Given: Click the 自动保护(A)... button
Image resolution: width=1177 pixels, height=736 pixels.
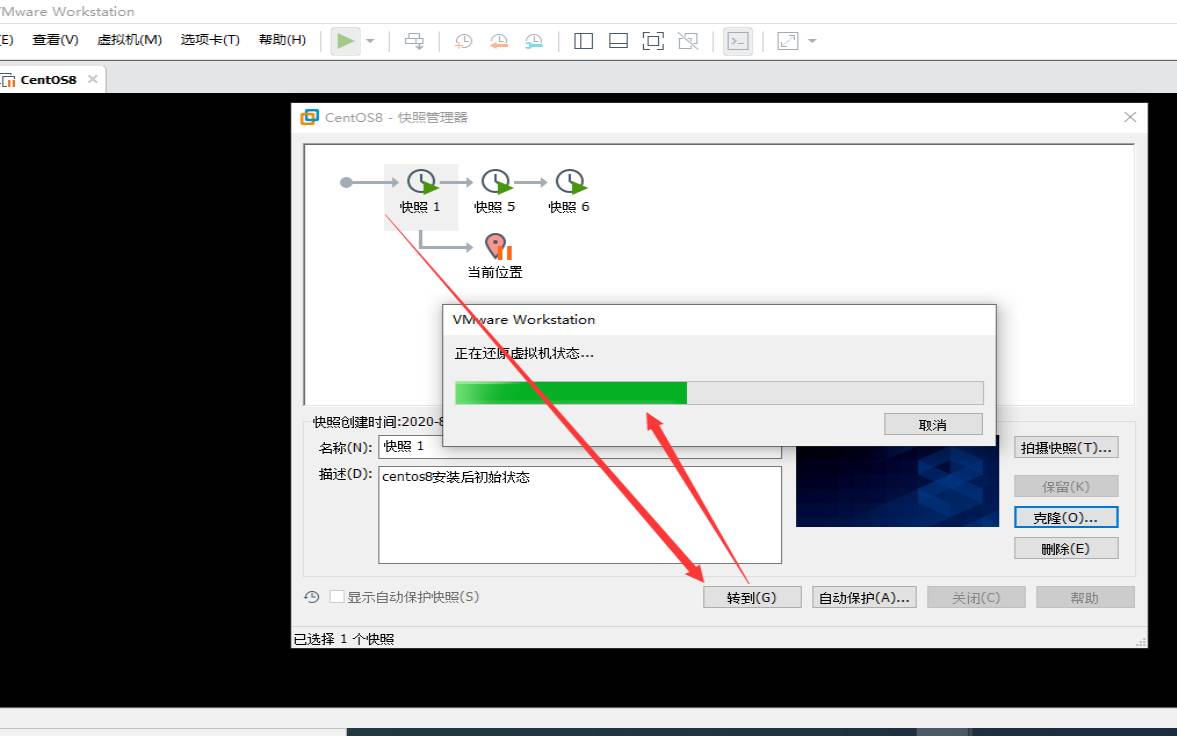Looking at the screenshot, I should (864, 597).
